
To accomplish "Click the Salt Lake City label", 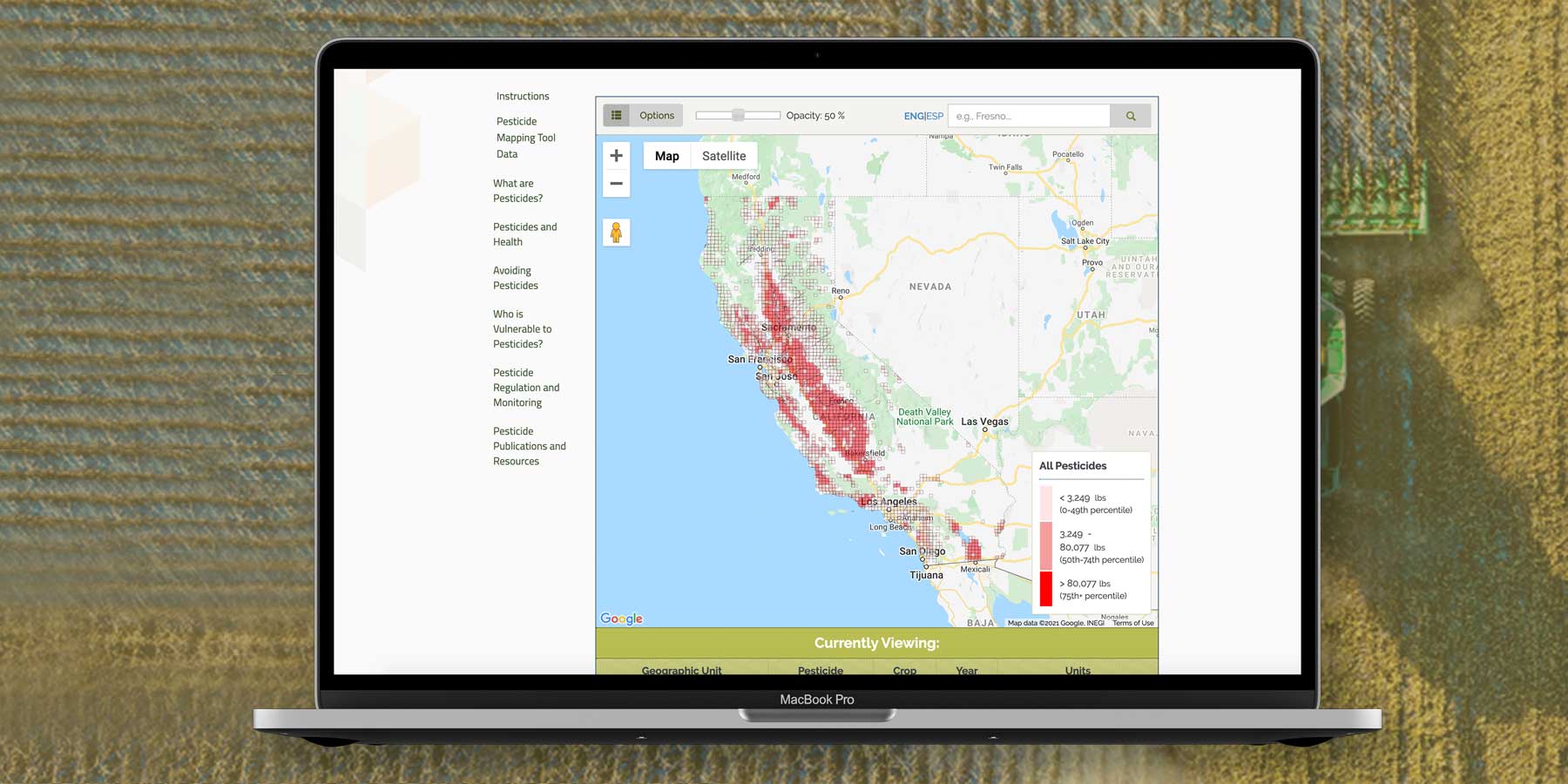I will pyautogui.click(x=1085, y=241).
